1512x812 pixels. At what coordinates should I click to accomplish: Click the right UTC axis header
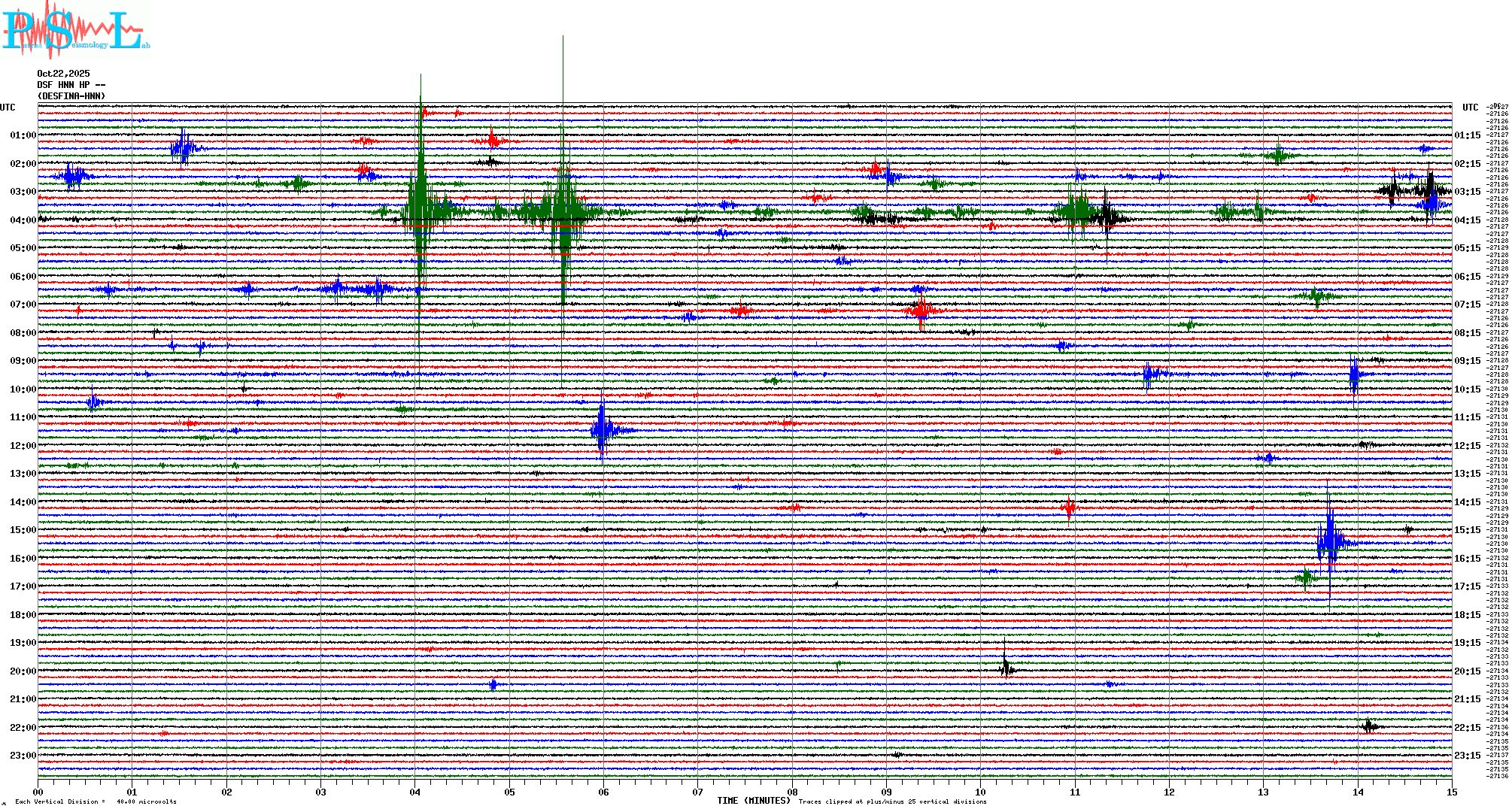click(1470, 108)
